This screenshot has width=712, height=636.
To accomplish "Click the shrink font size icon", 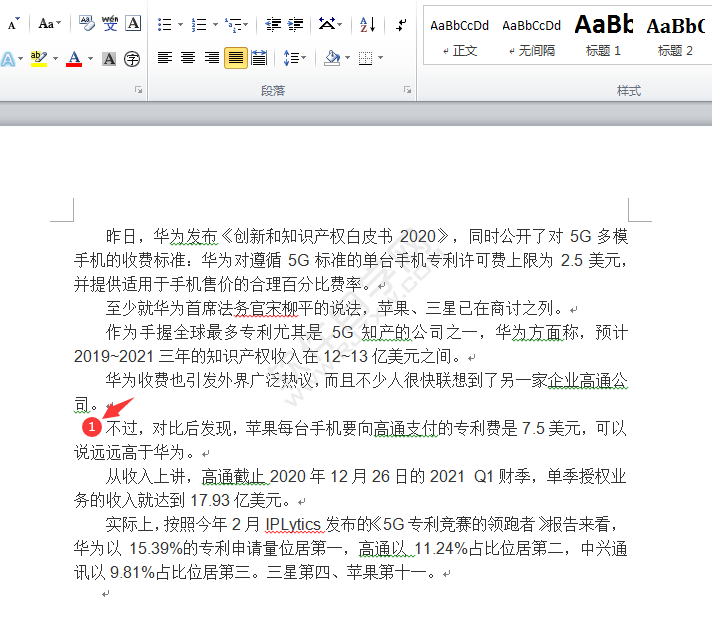I will [14, 24].
